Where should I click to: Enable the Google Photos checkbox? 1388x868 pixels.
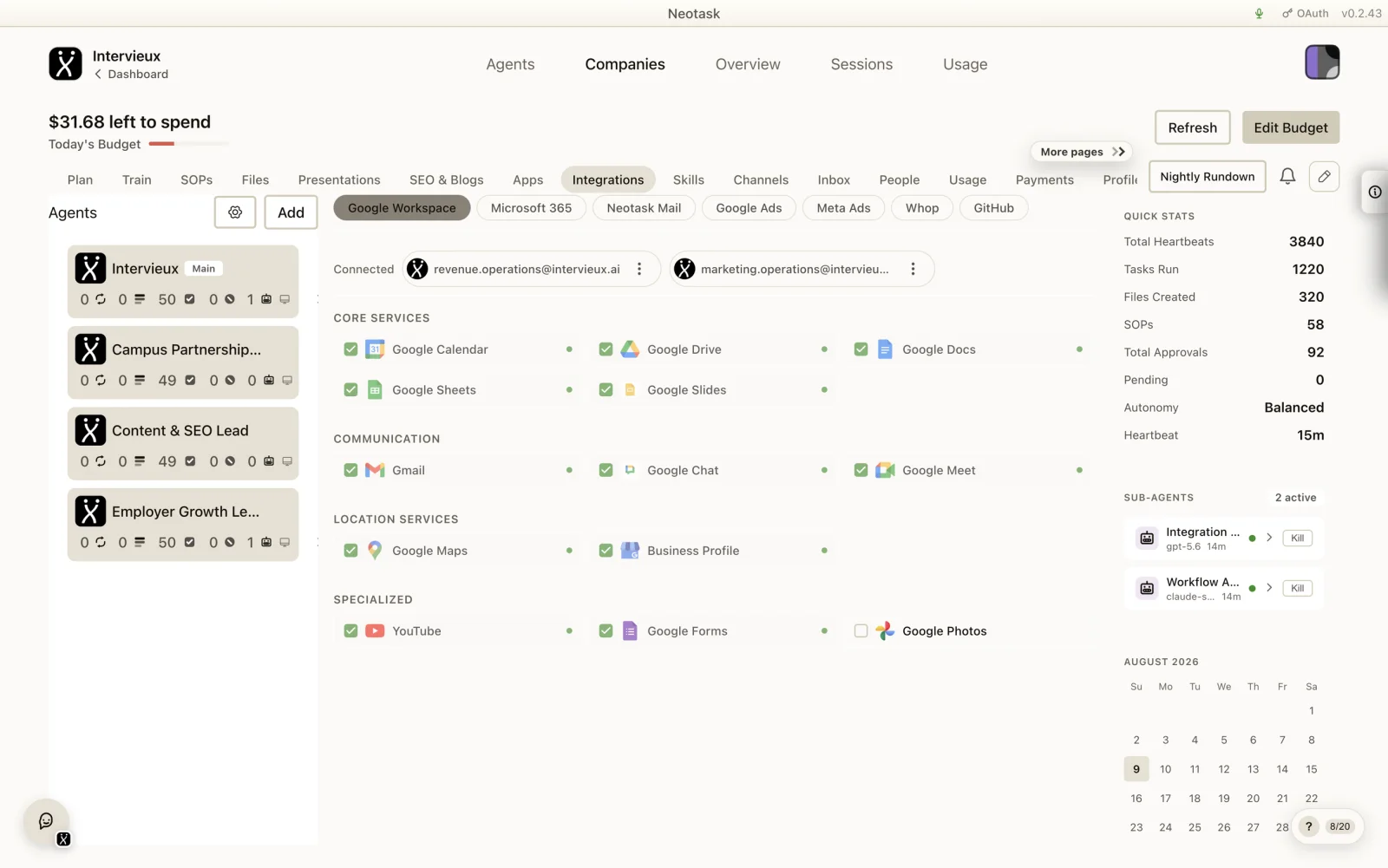861,631
